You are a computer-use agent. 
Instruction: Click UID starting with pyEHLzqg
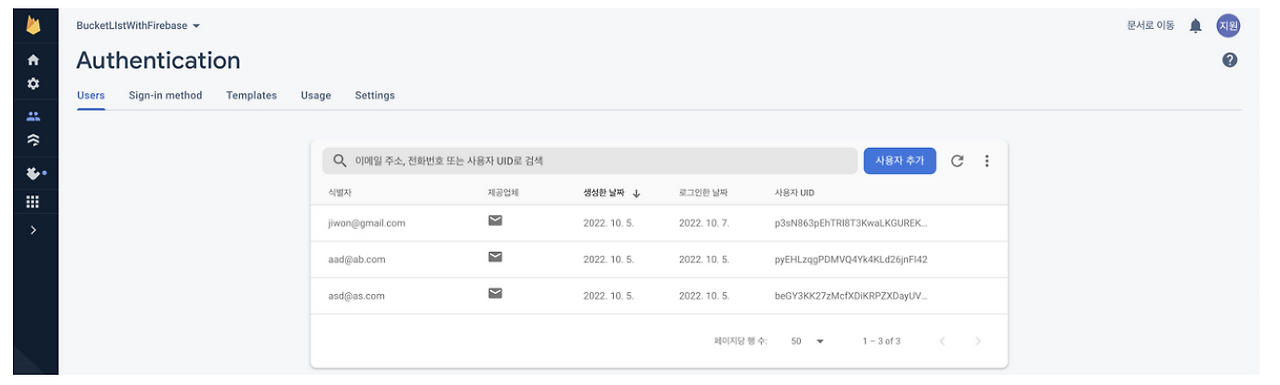click(x=851, y=259)
